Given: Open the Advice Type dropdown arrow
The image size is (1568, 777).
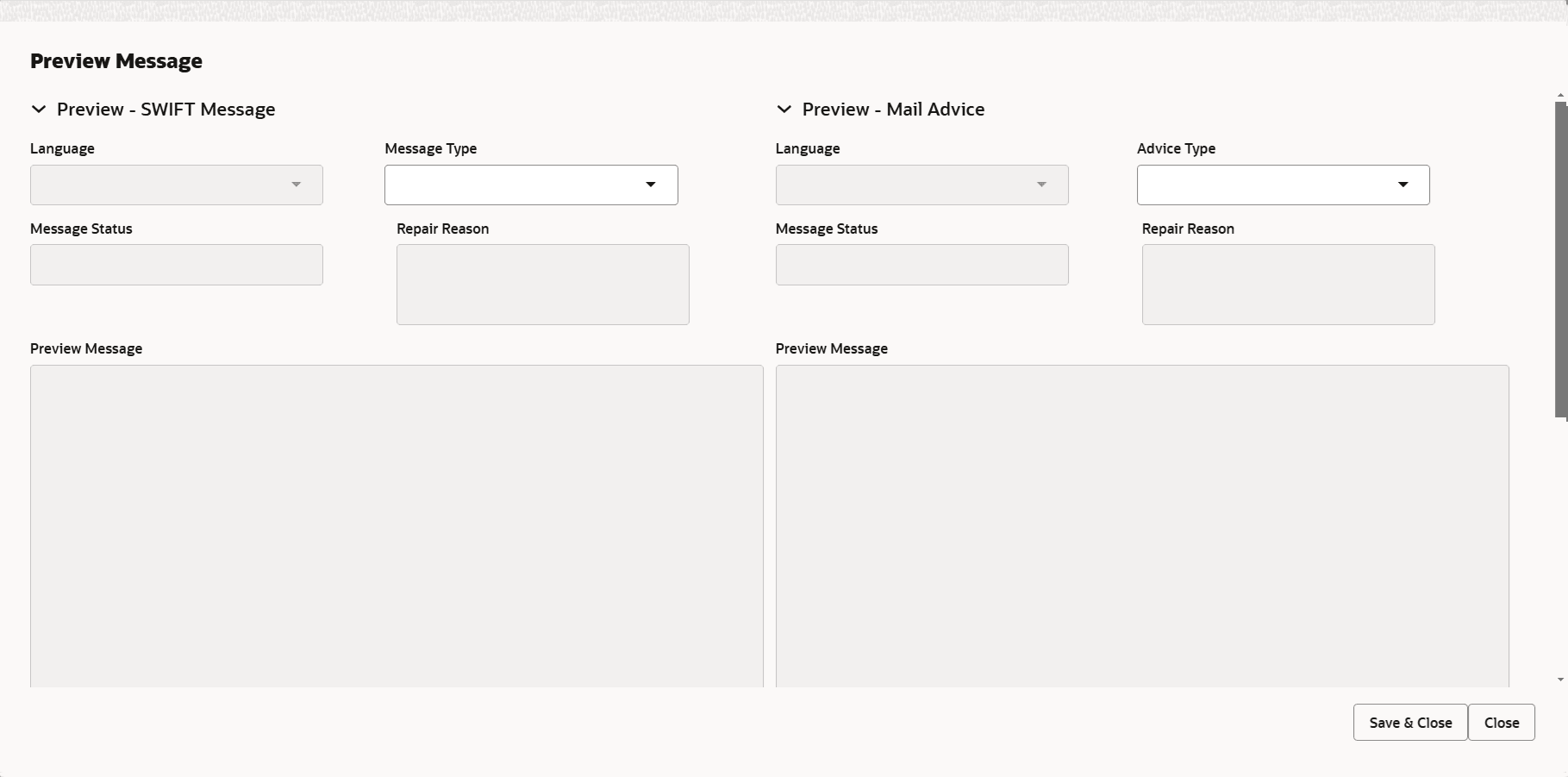Looking at the screenshot, I should [1403, 185].
